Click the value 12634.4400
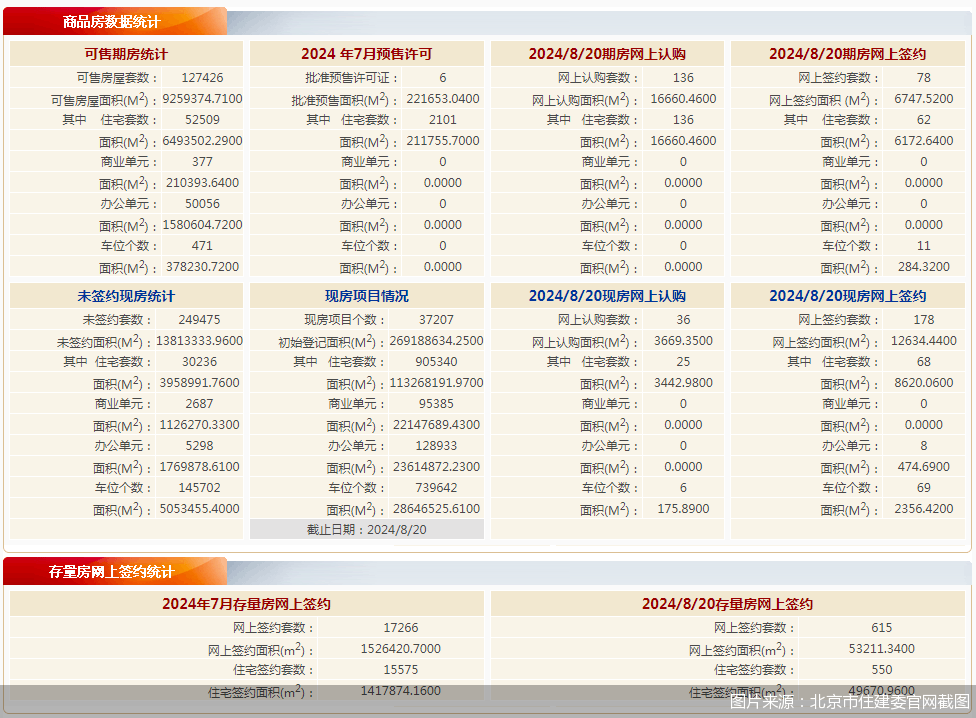The width and height of the screenshot is (976, 718). point(924,341)
